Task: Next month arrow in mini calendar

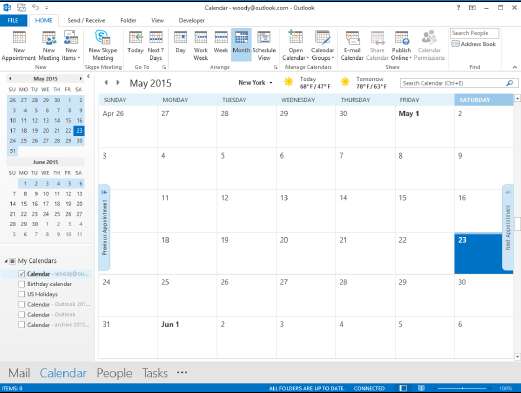Action: tap(80, 79)
